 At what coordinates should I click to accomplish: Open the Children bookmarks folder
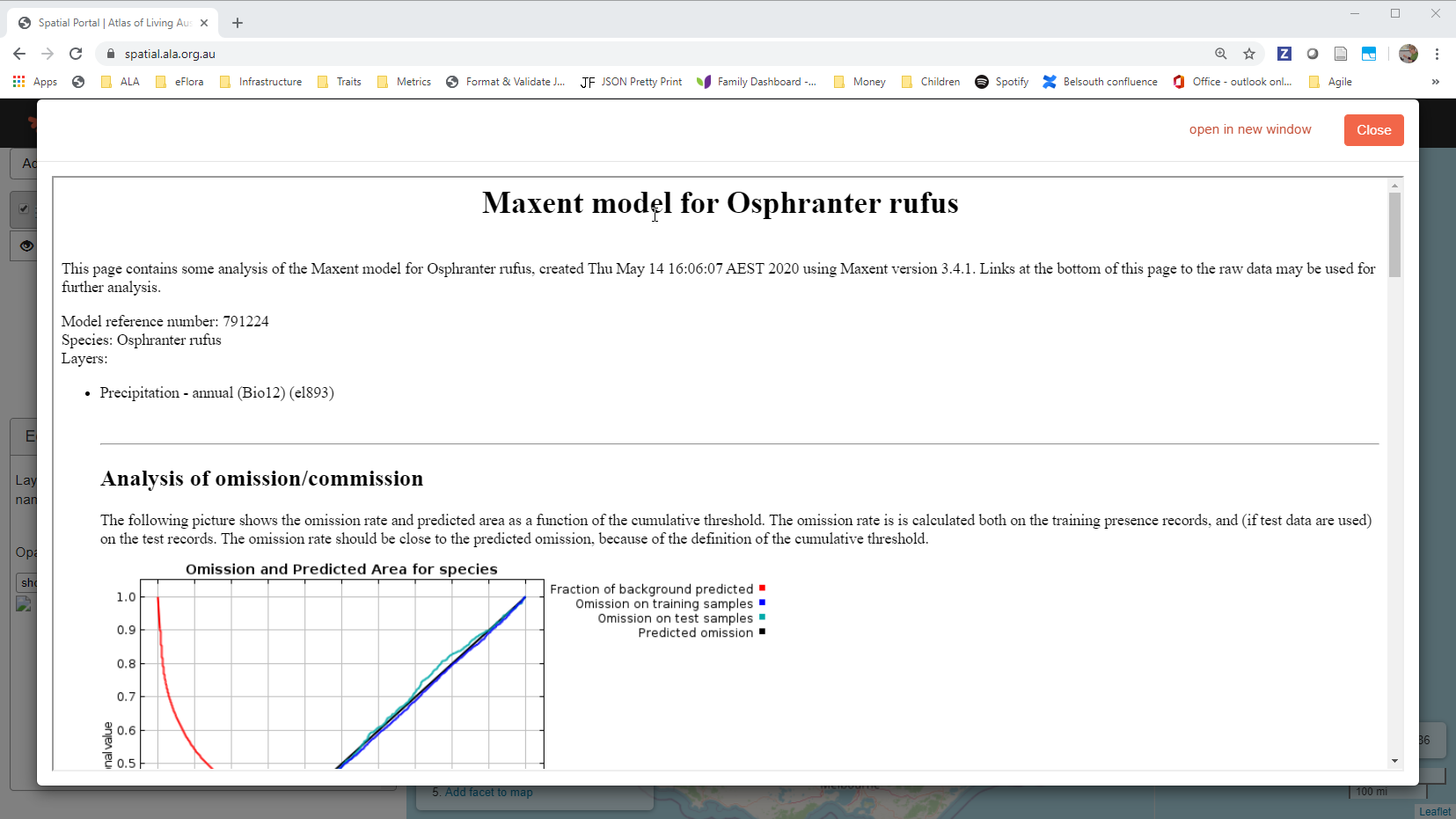coord(931,82)
